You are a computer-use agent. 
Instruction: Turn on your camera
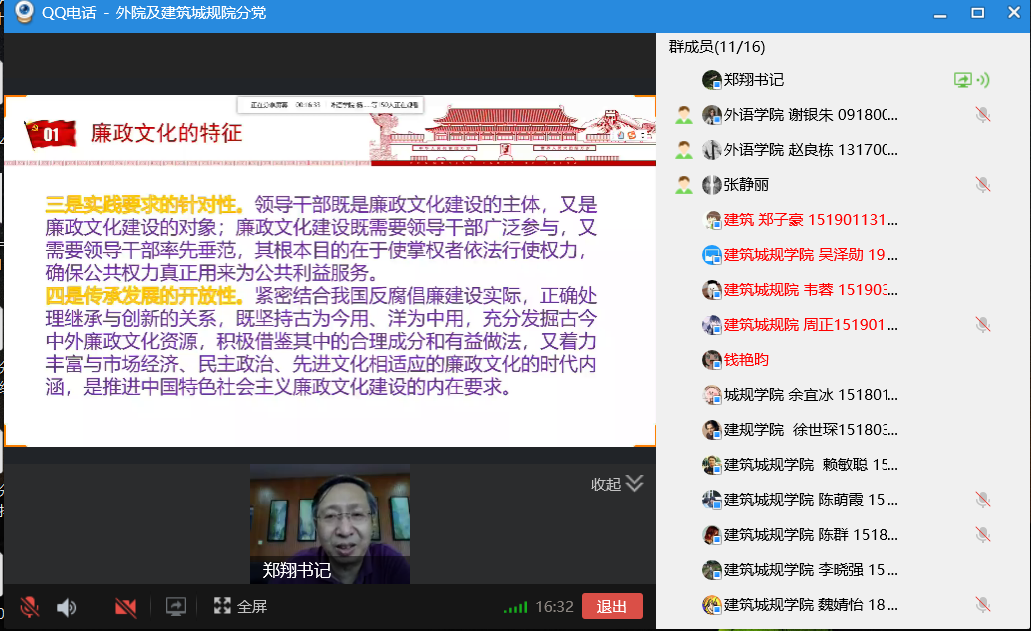(x=125, y=606)
